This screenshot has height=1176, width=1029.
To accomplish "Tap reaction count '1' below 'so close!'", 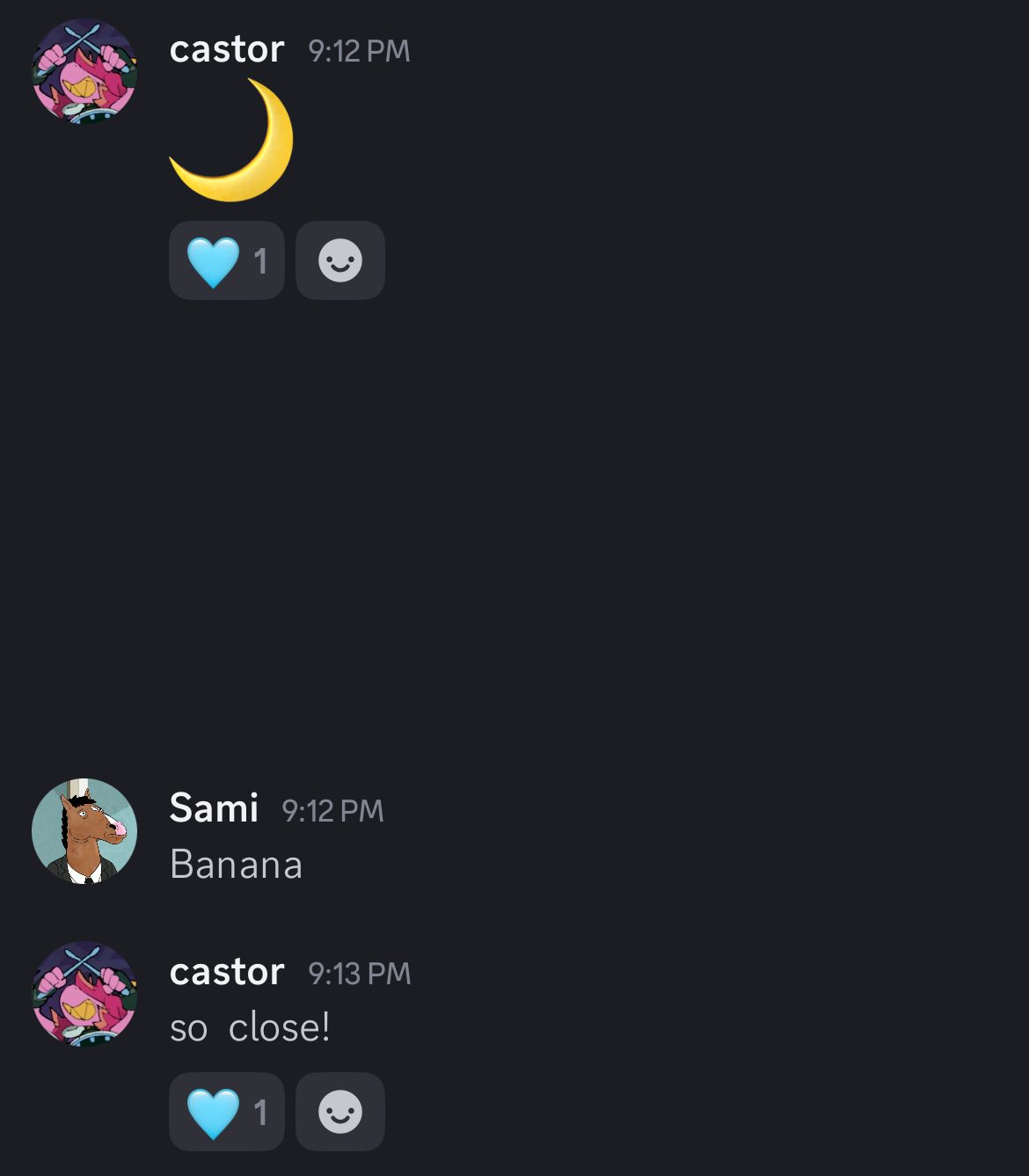I will tap(260, 1113).
